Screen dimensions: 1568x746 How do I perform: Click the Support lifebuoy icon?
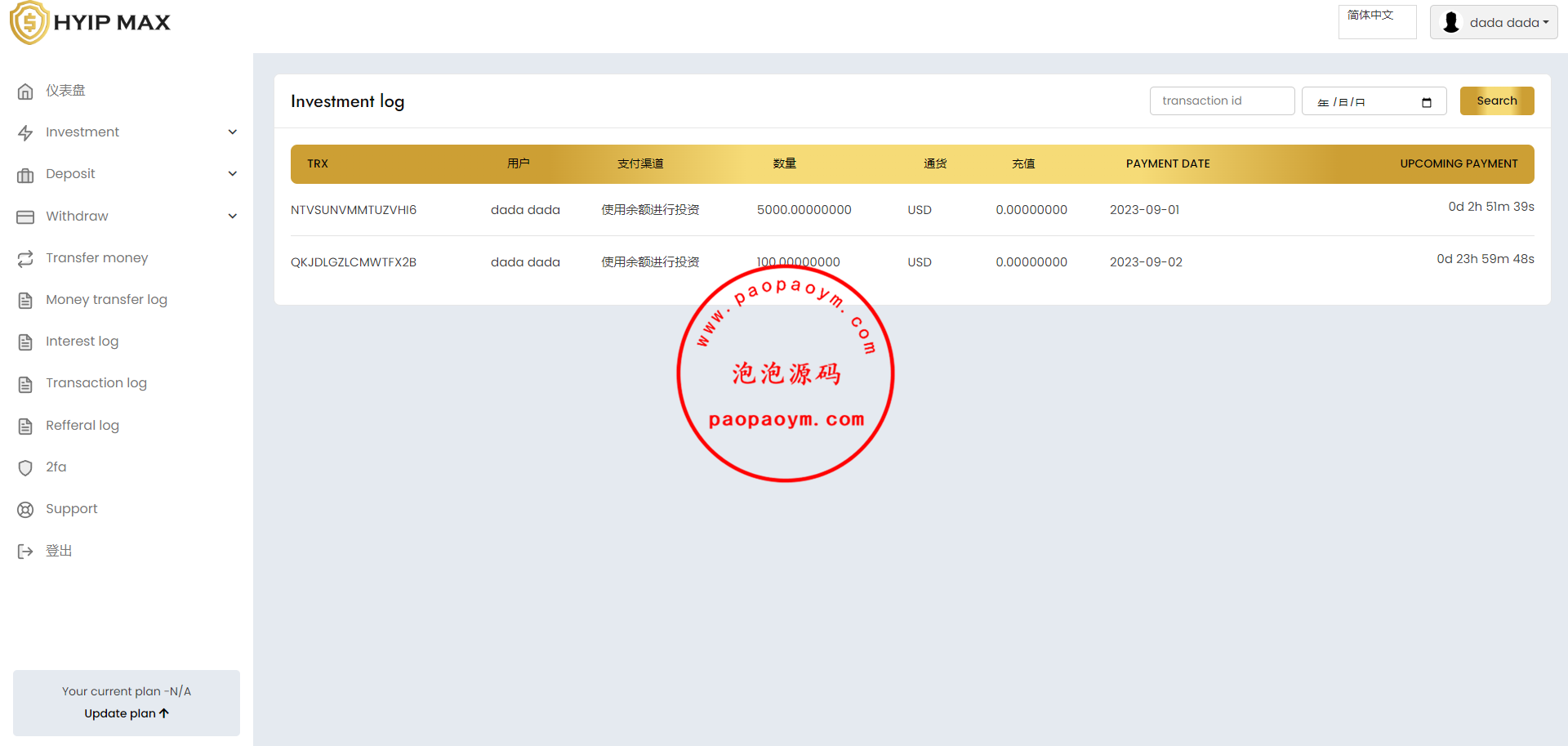point(25,510)
